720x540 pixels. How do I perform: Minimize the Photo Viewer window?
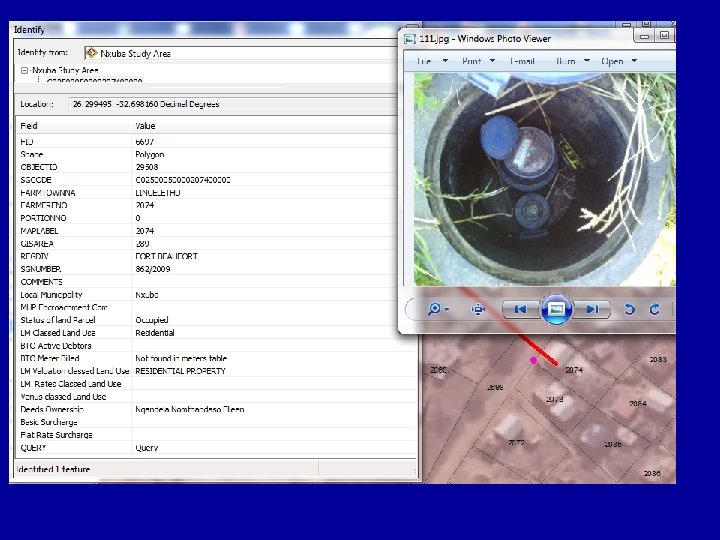(645, 36)
